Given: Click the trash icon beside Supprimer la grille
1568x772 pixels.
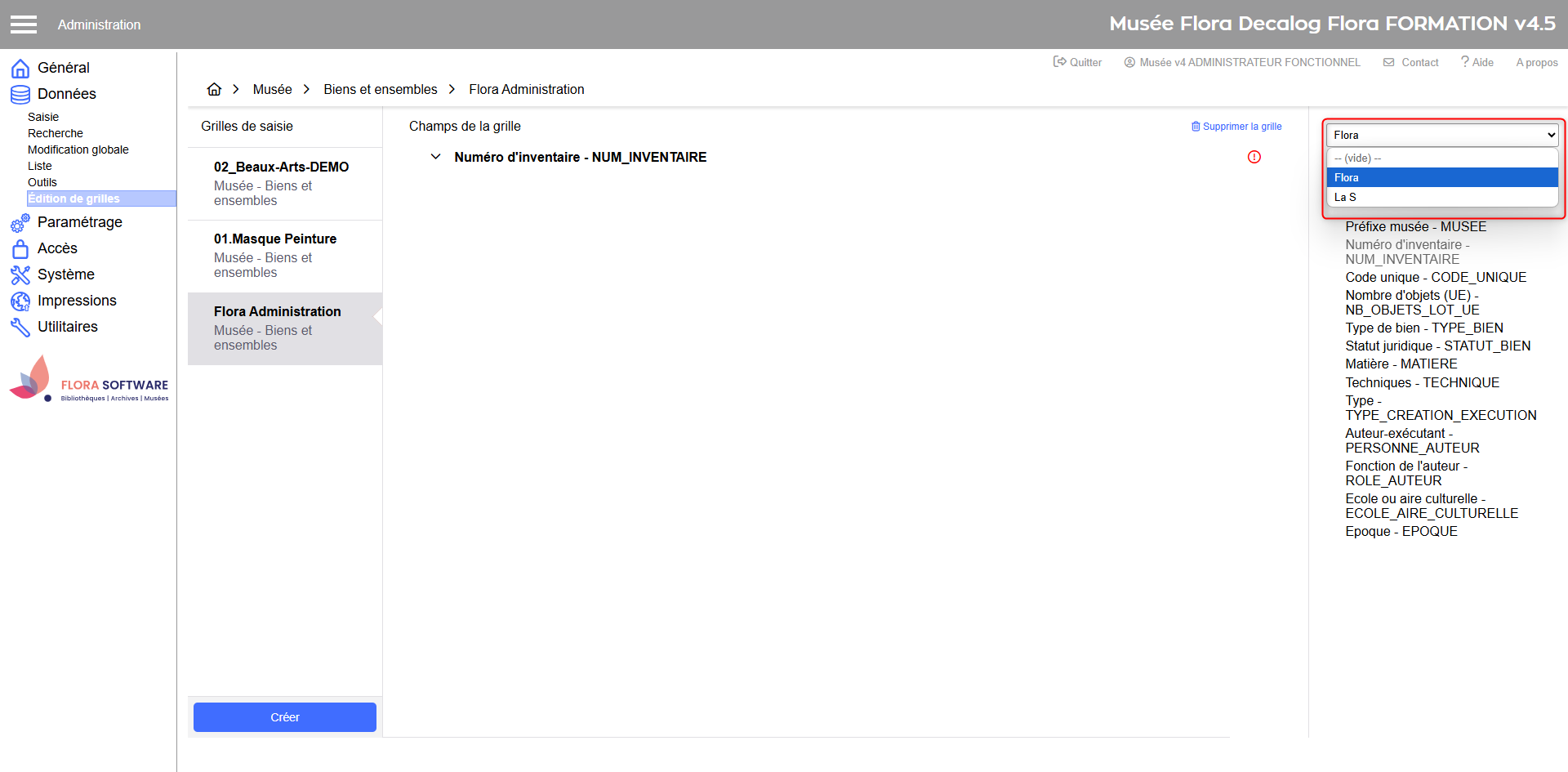Looking at the screenshot, I should pos(1196,127).
